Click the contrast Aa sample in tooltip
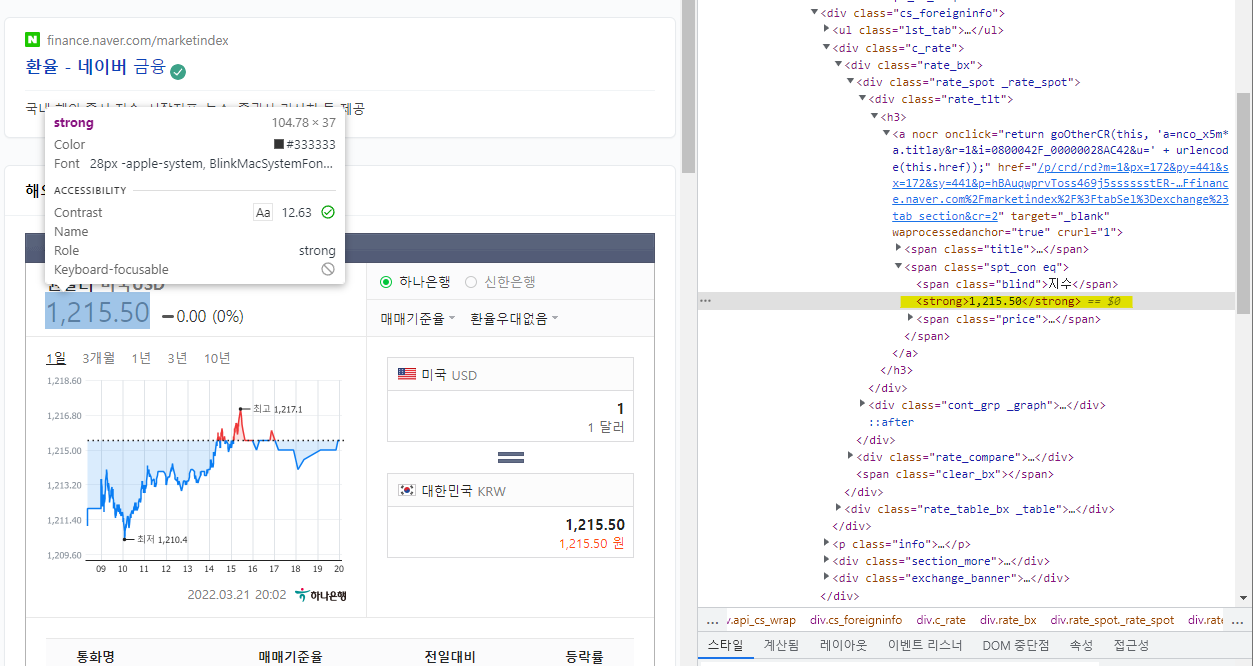 point(263,212)
